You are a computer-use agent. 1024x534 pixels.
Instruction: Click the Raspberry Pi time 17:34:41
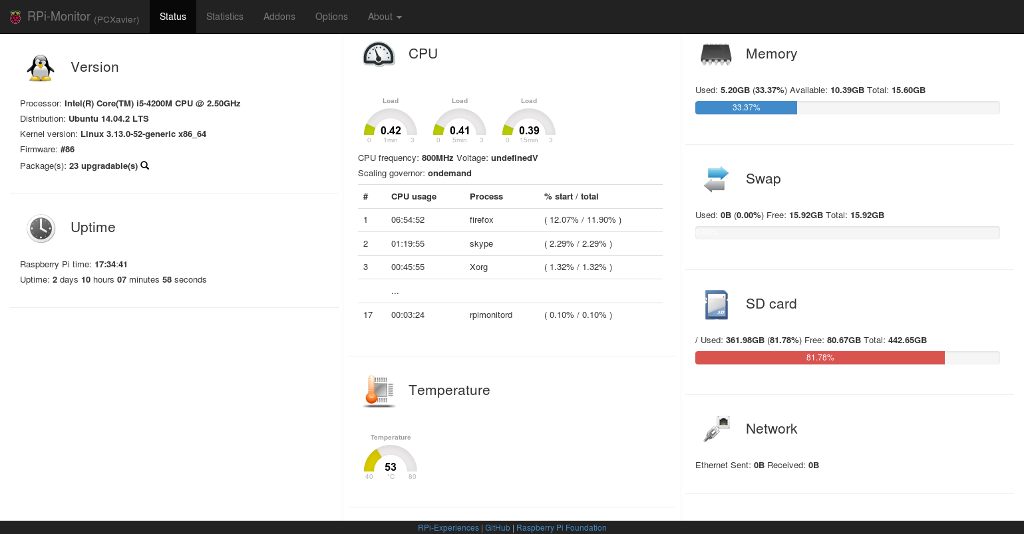(74, 264)
